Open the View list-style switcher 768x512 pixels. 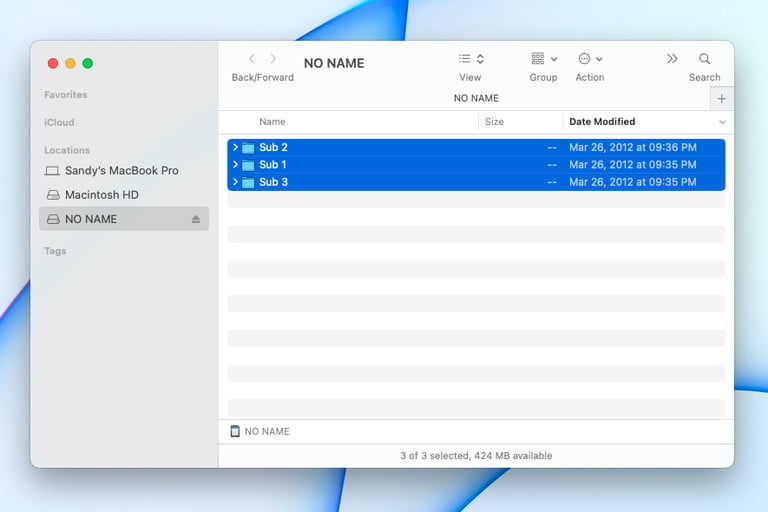[471, 59]
